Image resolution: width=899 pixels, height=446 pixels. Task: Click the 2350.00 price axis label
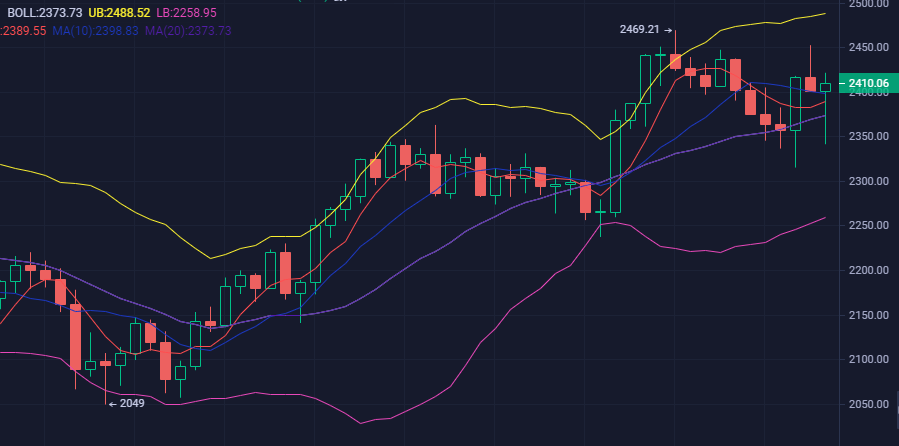click(x=869, y=136)
